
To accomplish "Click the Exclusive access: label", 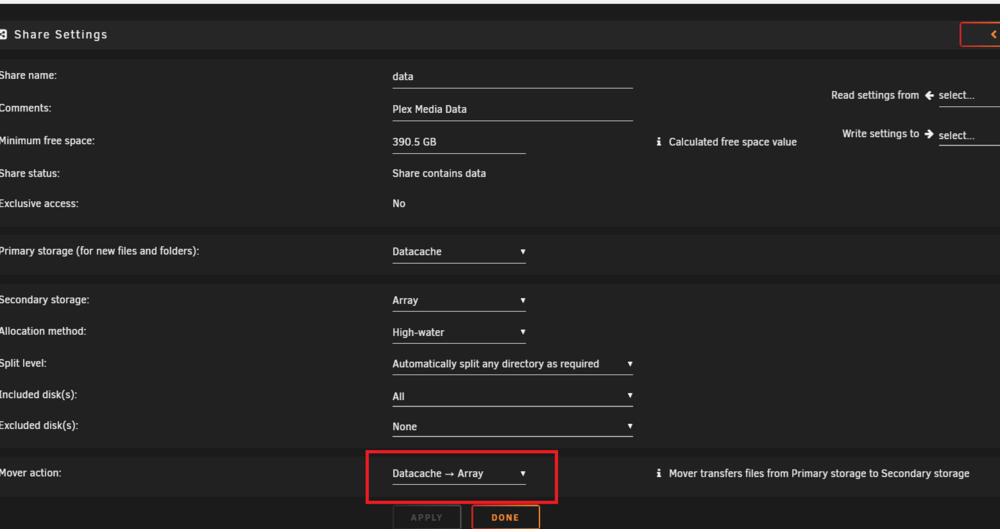I will pyautogui.click(x=40, y=204).
